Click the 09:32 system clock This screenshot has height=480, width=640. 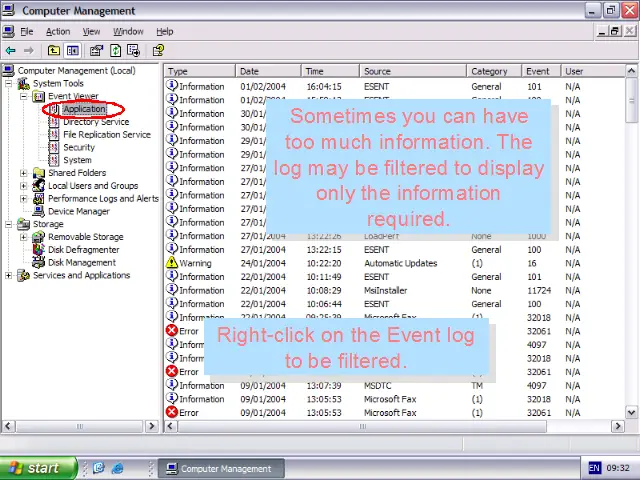[618, 468]
